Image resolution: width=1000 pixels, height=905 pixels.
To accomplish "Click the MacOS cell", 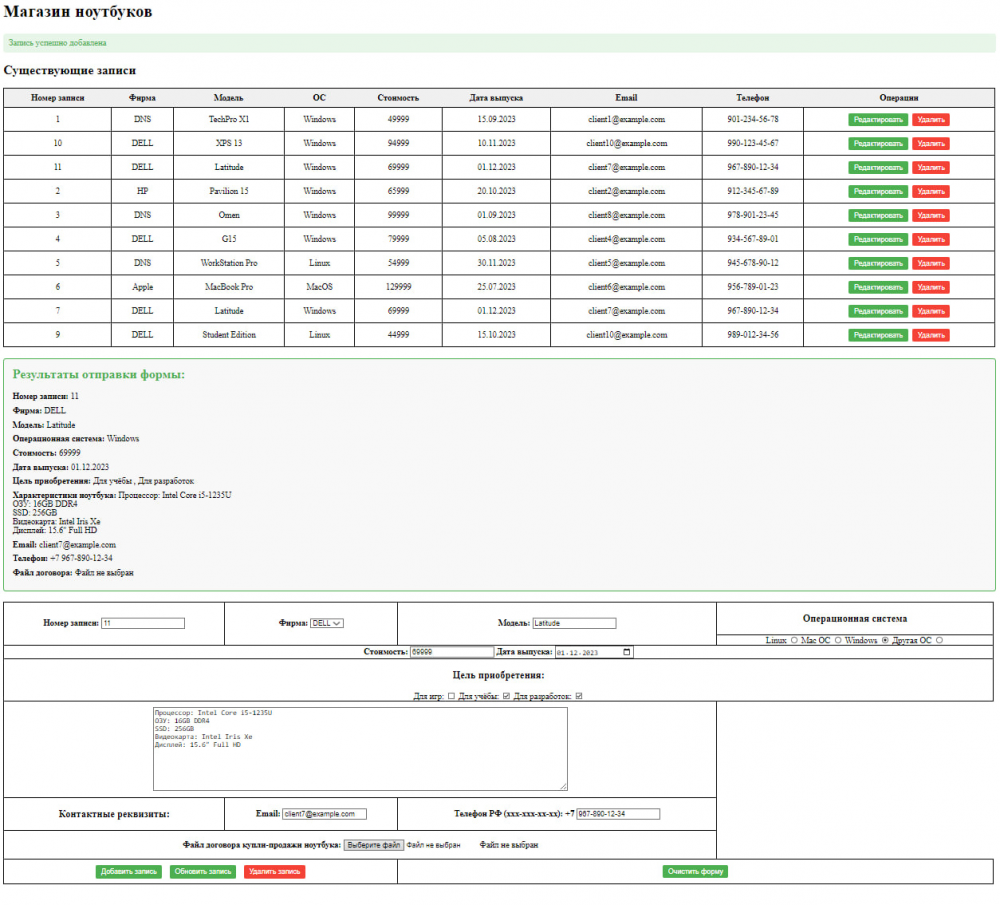I will point(319,287).
